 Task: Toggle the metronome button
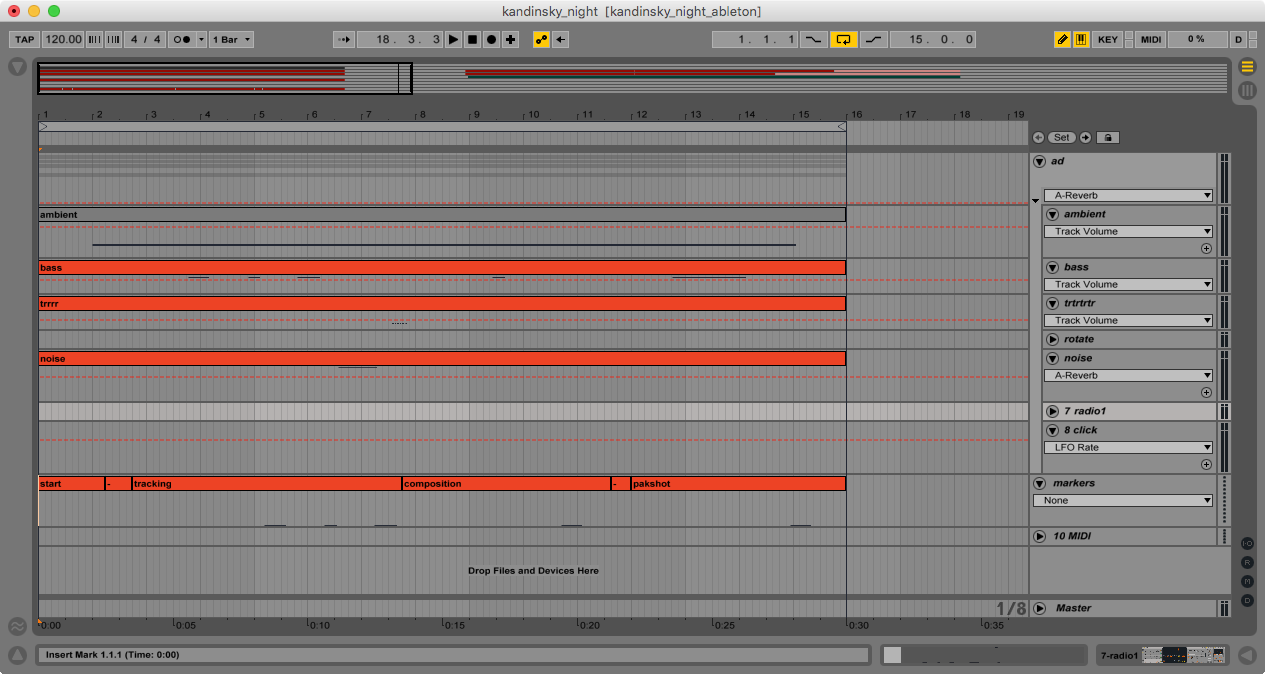183,39
